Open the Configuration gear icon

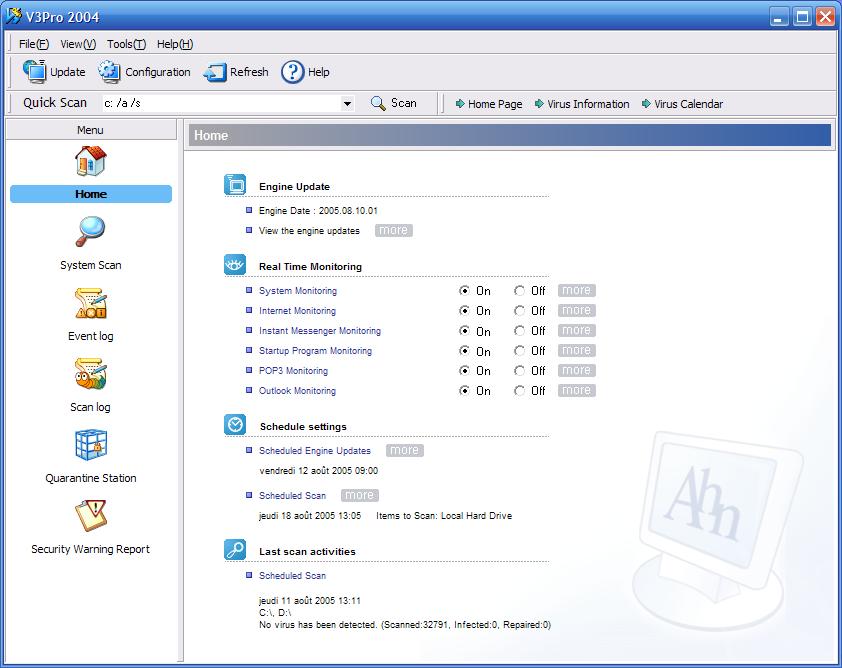110,71
